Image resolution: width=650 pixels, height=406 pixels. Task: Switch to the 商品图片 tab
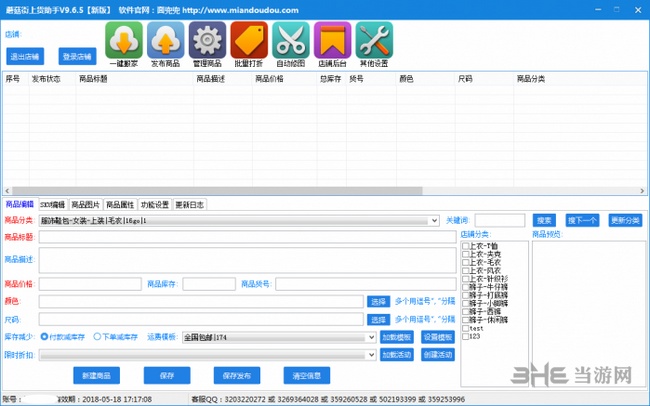point(86,204)
